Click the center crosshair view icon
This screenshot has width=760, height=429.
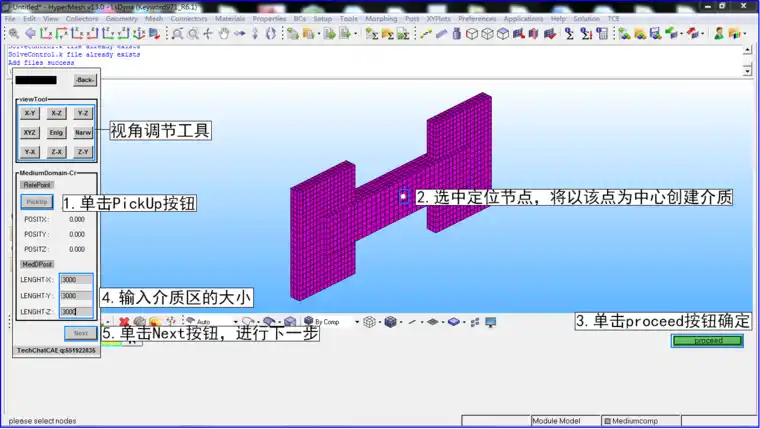(208, 33)
